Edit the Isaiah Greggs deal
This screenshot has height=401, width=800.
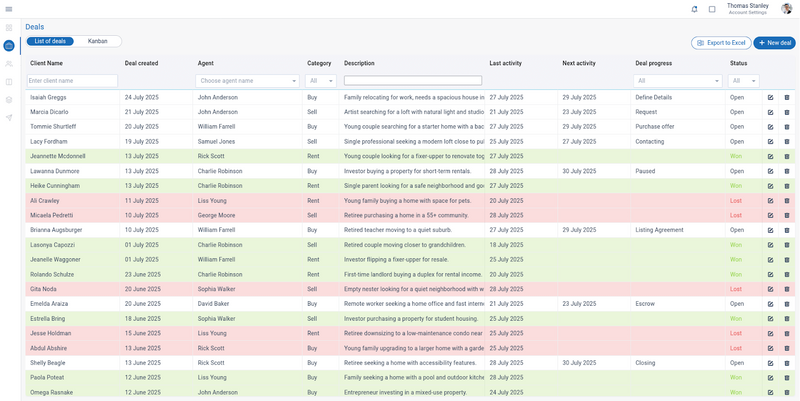point(770,97)
